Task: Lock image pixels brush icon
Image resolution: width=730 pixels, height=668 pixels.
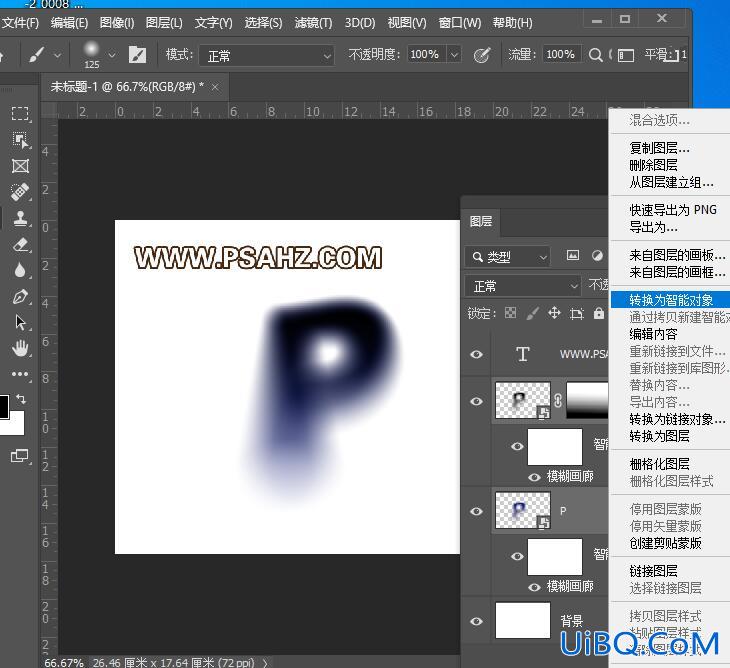Action: coord(532,313)
